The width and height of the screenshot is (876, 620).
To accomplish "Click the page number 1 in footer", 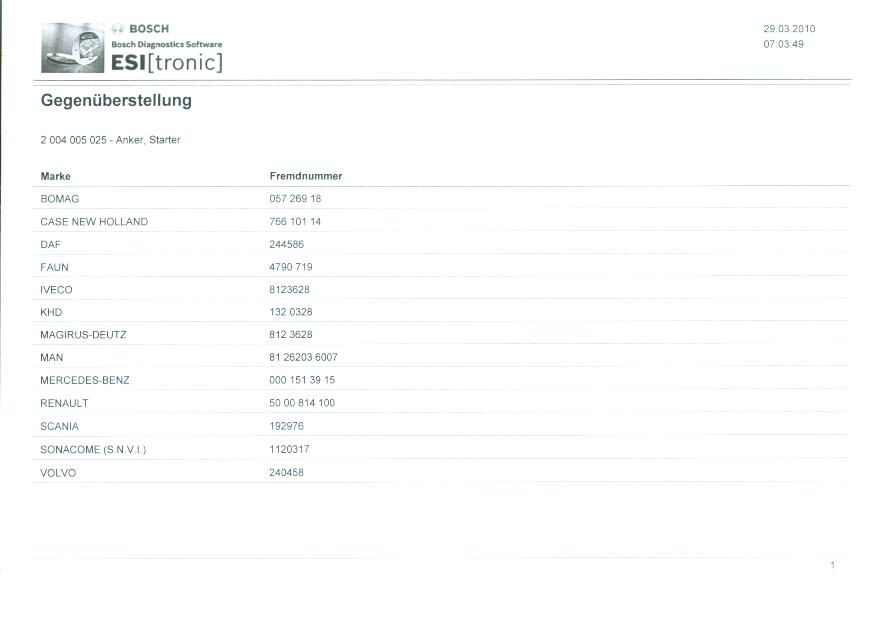I will pyautogui.click(x=832, y=565).
